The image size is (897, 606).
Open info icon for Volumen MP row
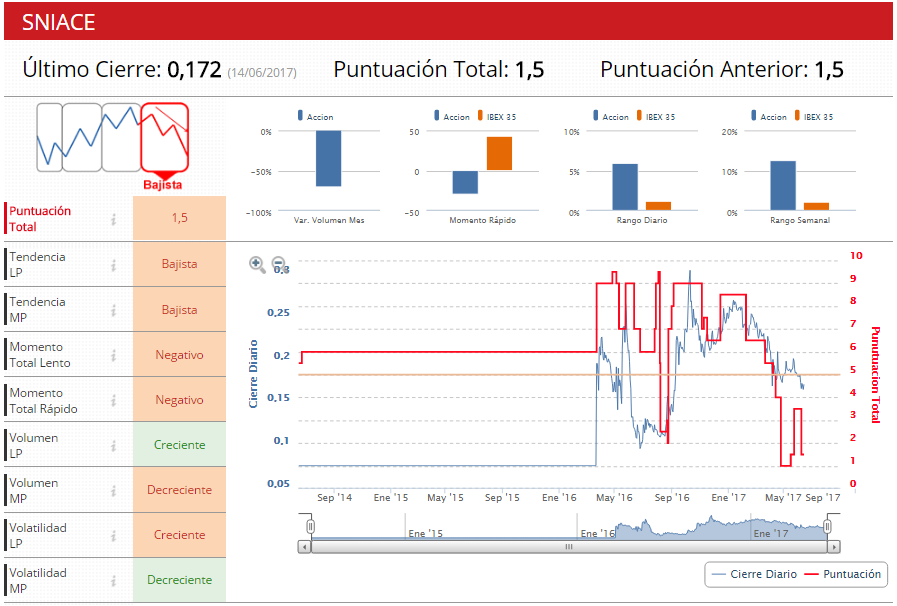pos(114,491)
